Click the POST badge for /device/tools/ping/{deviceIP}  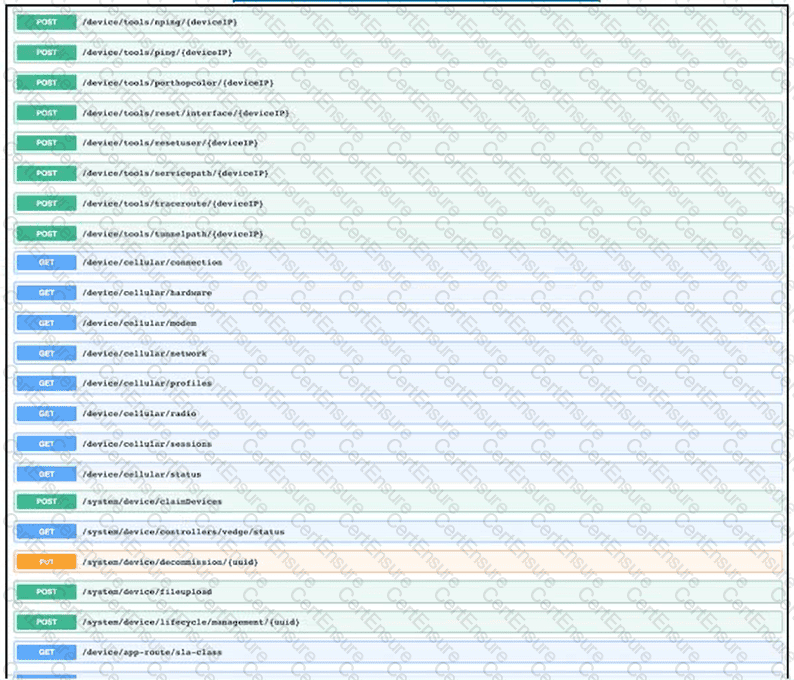coord(46,52)
